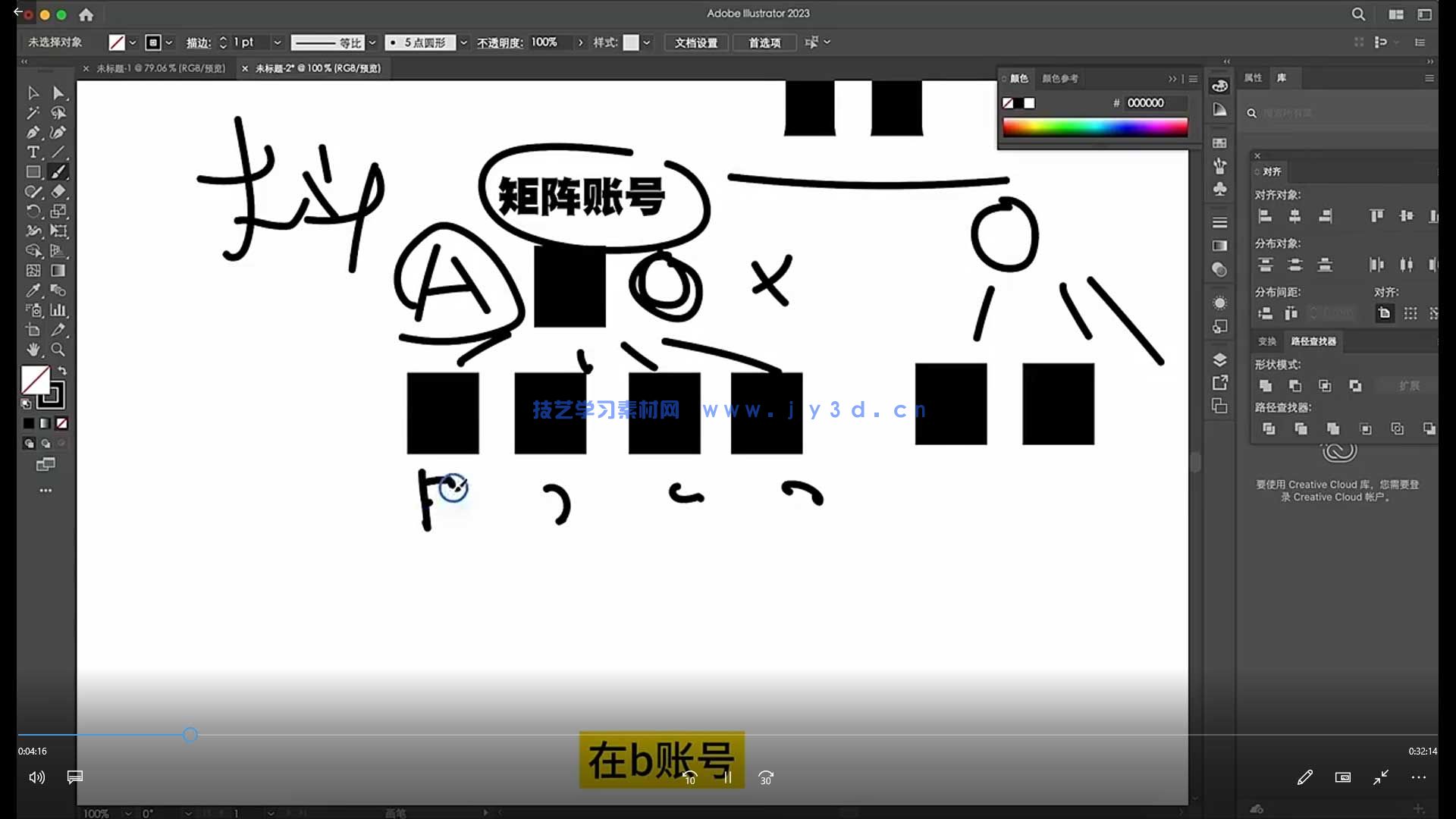Toggle align to artboard option

tap(1385, 312)
